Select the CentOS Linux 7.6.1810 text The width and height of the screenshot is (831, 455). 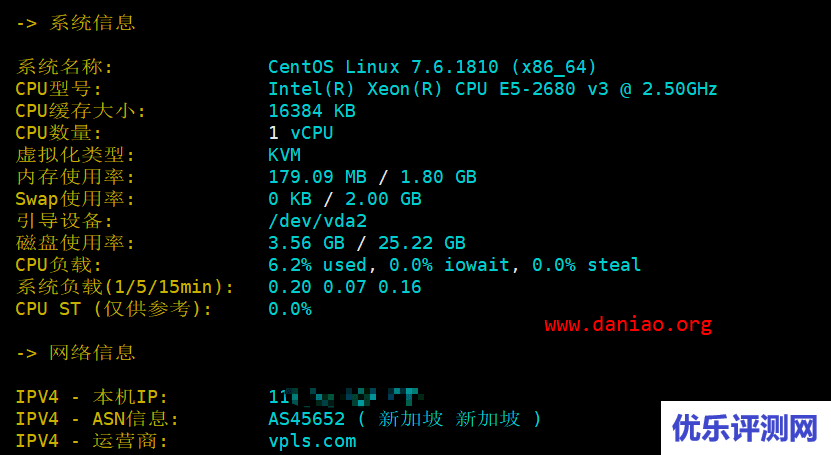(383, 67)
